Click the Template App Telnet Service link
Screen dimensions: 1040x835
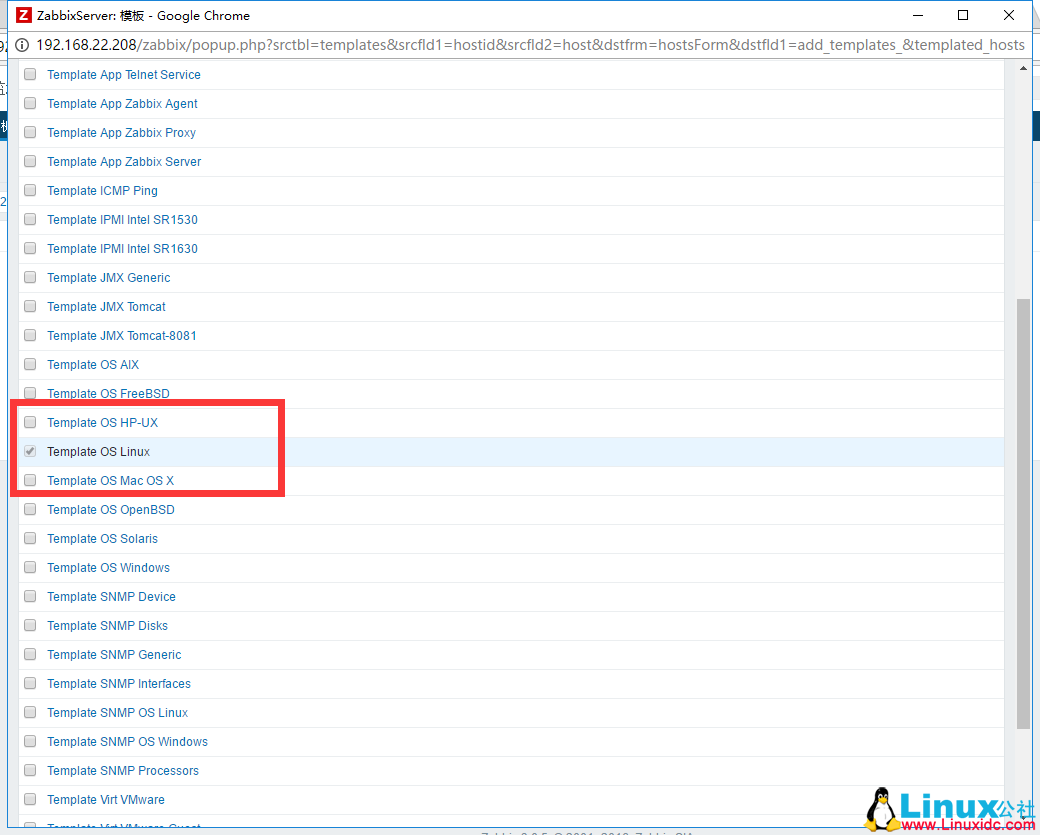123,75
